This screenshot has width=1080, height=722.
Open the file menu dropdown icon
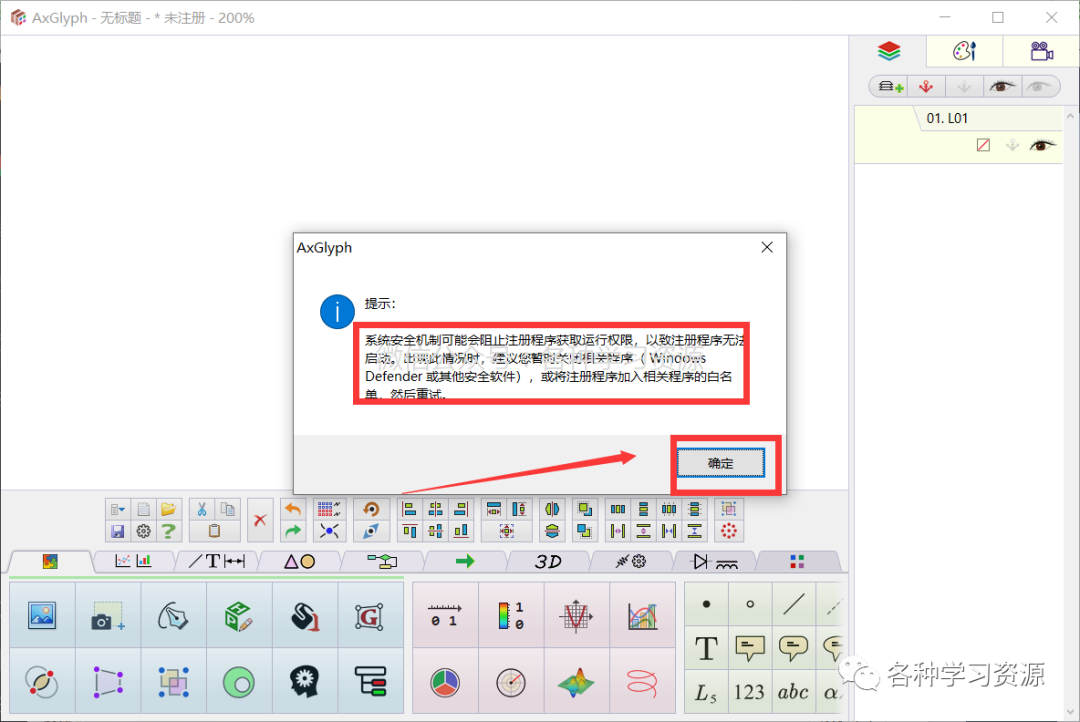point(118,510)
